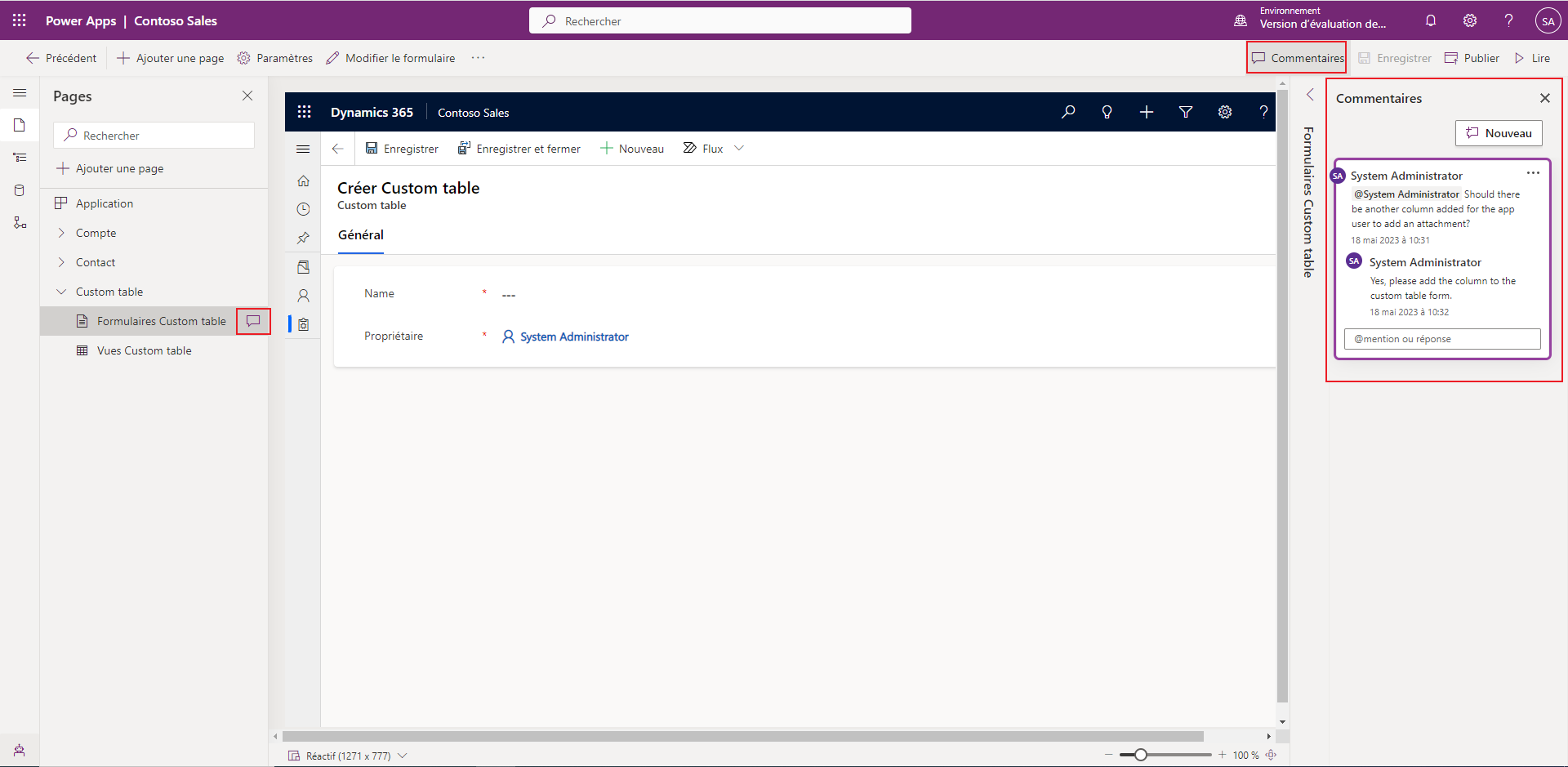Close the Commentaires pane
The width and height of the screenshot is (1568, 767).
[1544, 98]
